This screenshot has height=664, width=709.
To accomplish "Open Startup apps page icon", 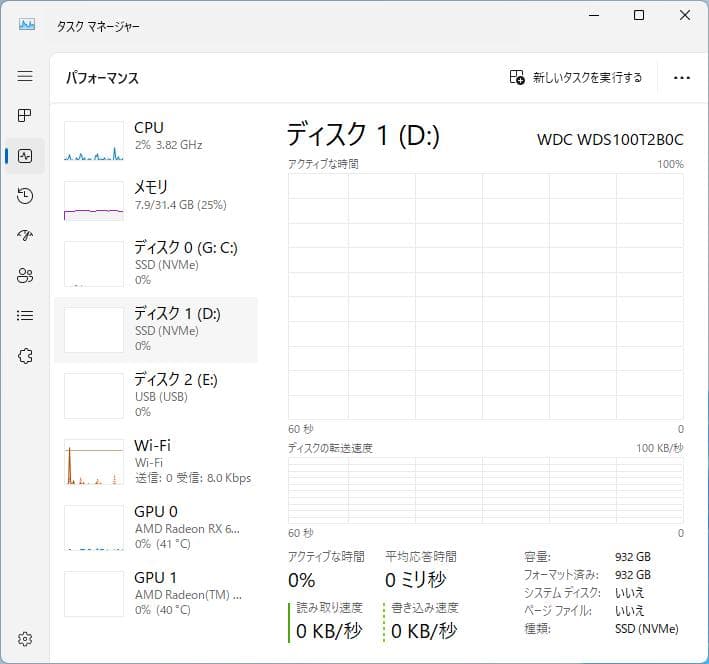I will 25,235.
